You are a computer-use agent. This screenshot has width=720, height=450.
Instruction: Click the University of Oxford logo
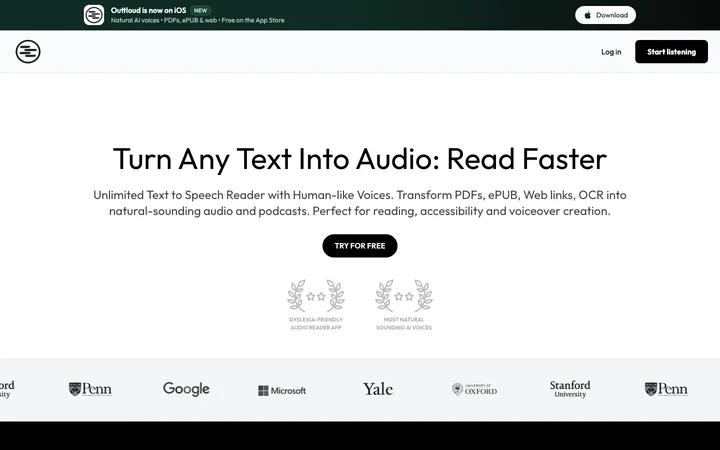[474, 389]
